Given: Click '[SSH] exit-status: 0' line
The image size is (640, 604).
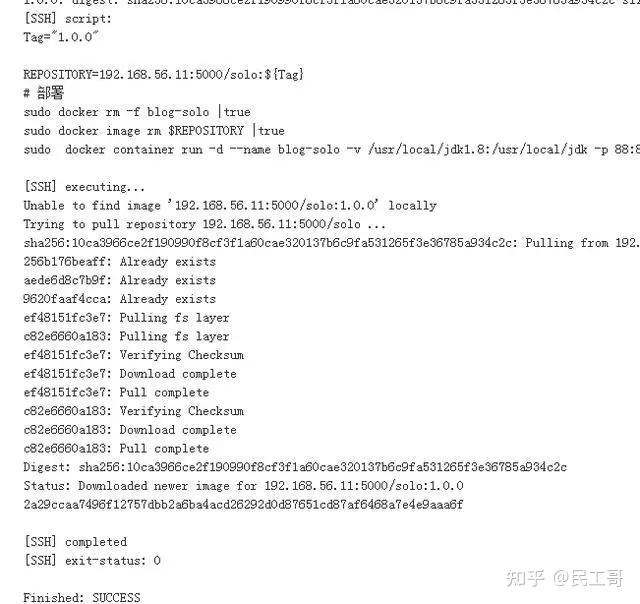Looking at the screenshot, I should pos(92,560).
